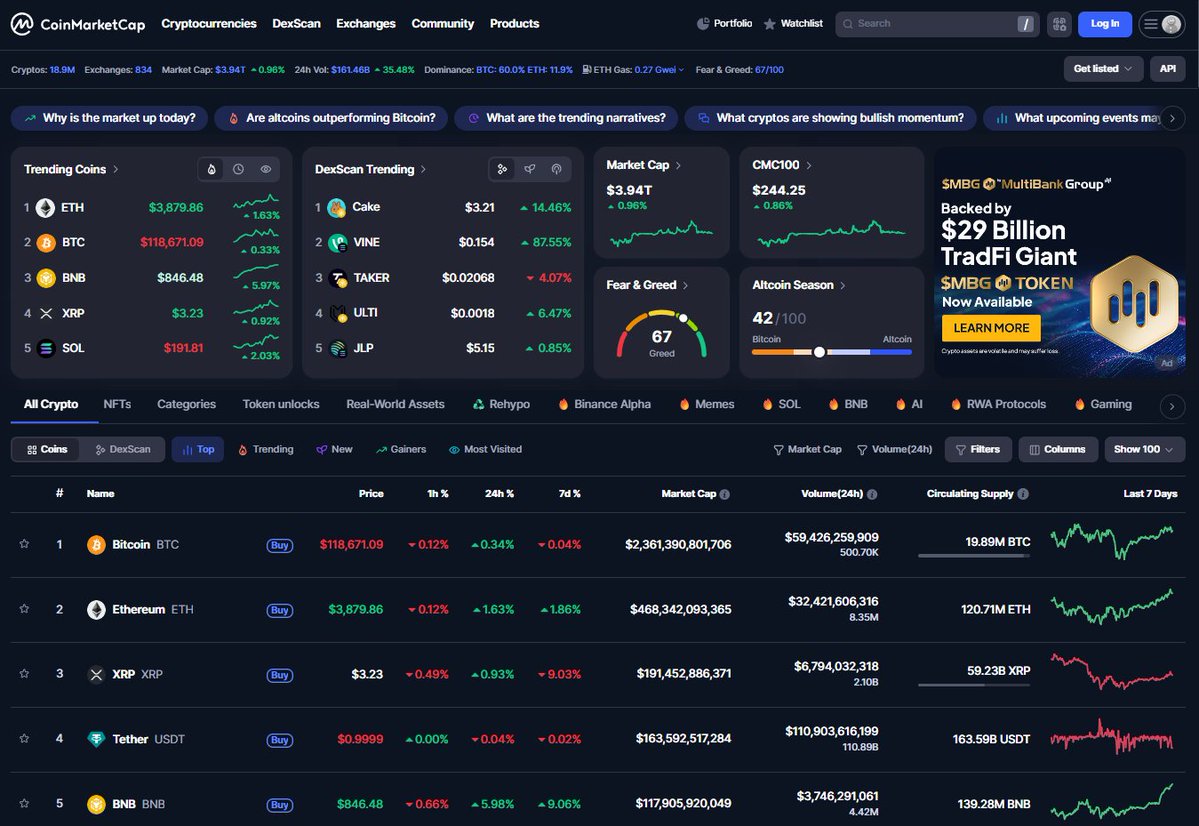Open the Portfolio pie icon link

coord(724,24)
